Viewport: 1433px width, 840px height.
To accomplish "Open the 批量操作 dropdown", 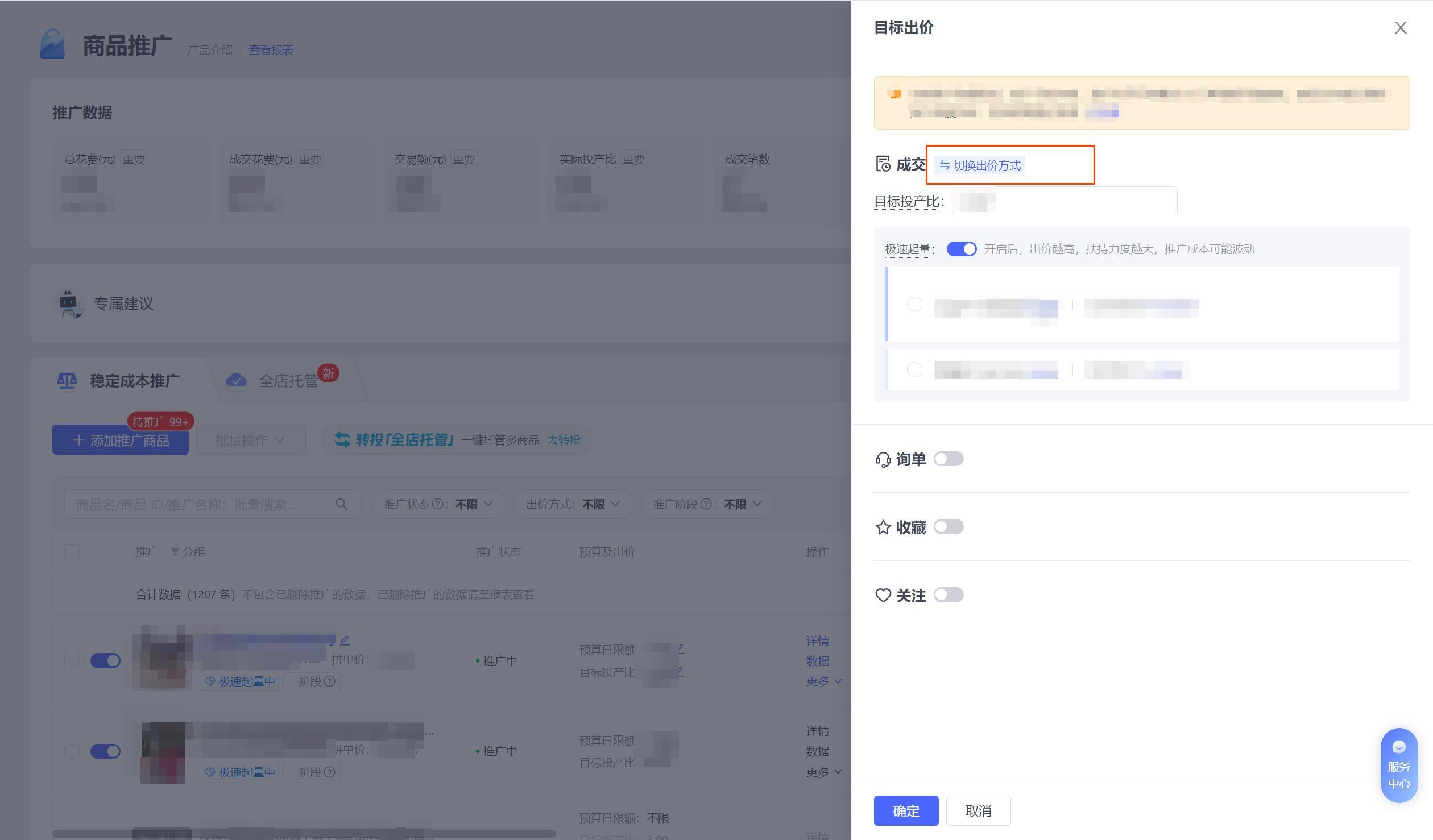I will pos(251,440).
